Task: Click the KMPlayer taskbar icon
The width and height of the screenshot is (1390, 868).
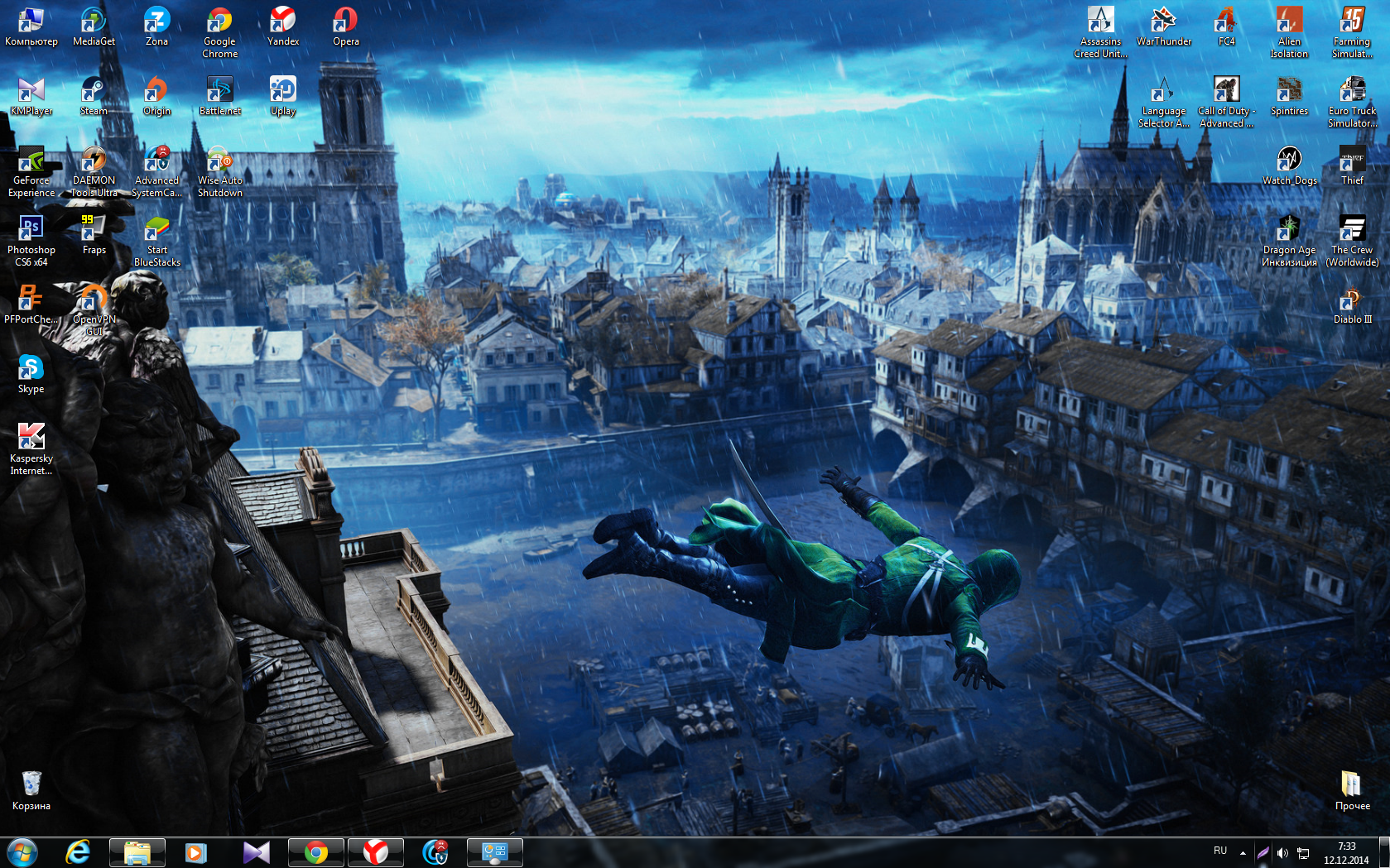Action: pyautogui.click(x=256, y=852)
